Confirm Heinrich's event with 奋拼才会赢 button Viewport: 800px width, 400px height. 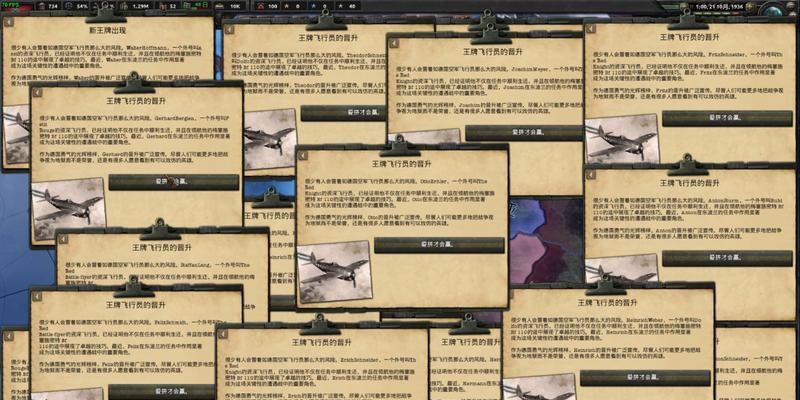(x=645, y=378)
